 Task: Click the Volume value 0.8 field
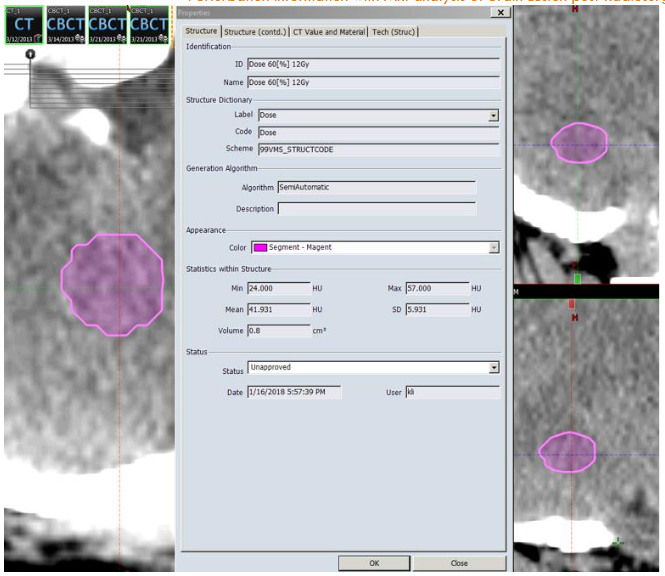279,330
